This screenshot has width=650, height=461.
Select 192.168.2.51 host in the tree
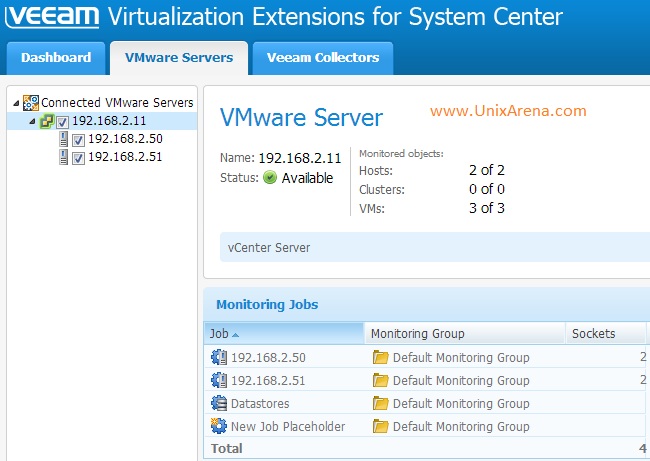click(x=125, y=157)
